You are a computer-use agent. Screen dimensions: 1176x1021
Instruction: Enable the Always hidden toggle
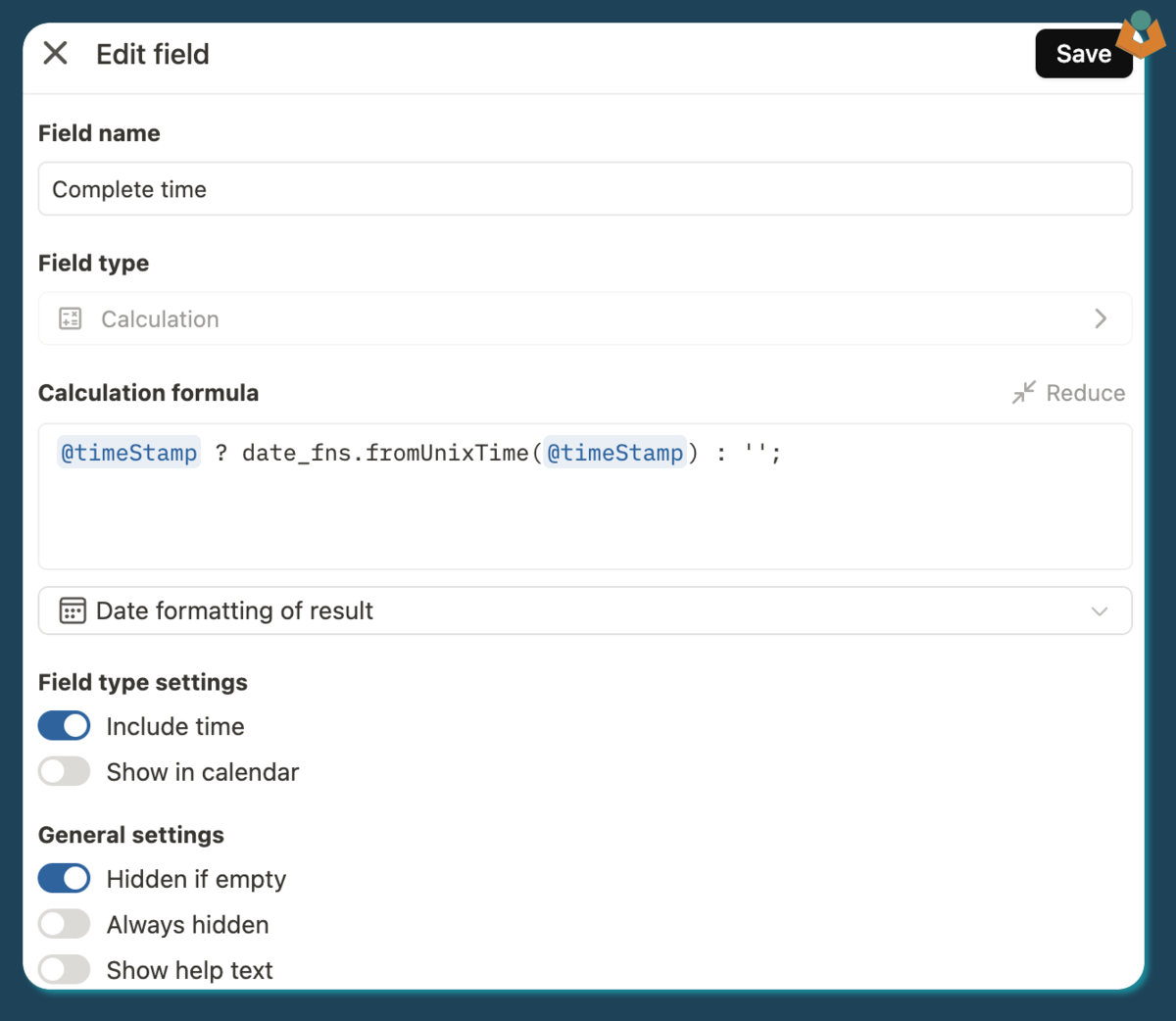point(65,924)
